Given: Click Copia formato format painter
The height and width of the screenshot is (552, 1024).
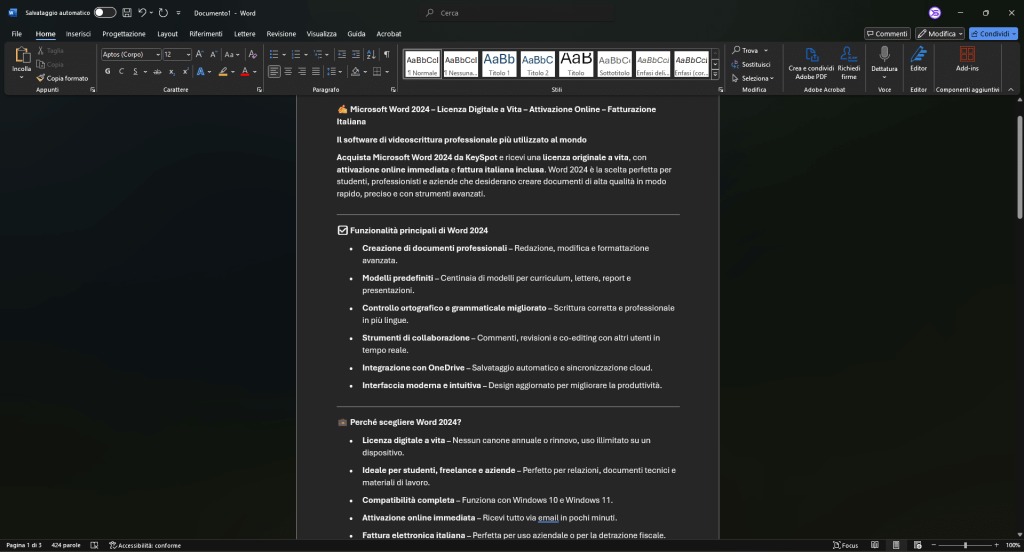Looking at the screenshot, I should pyautogui.click(x=62, y=78).
